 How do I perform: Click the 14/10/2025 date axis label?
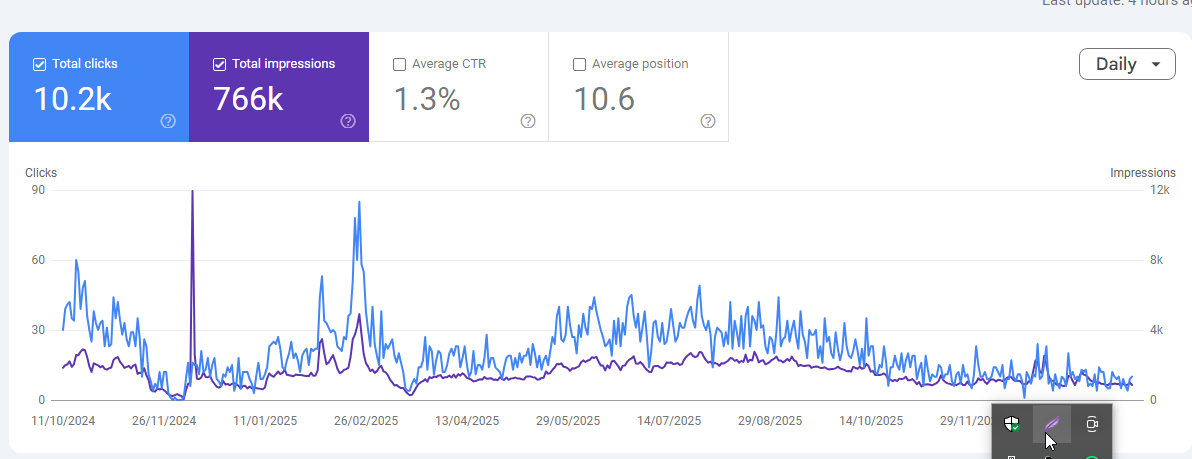click(x=871, y=420)
